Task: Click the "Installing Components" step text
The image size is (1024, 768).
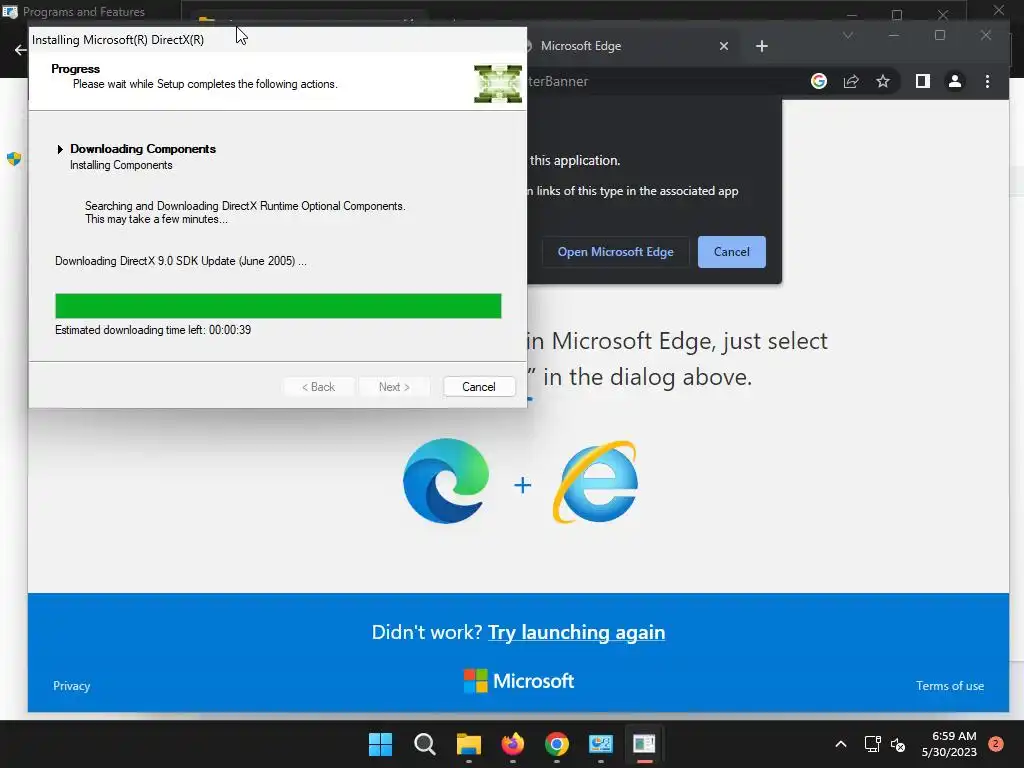Action: click(121, 165)
